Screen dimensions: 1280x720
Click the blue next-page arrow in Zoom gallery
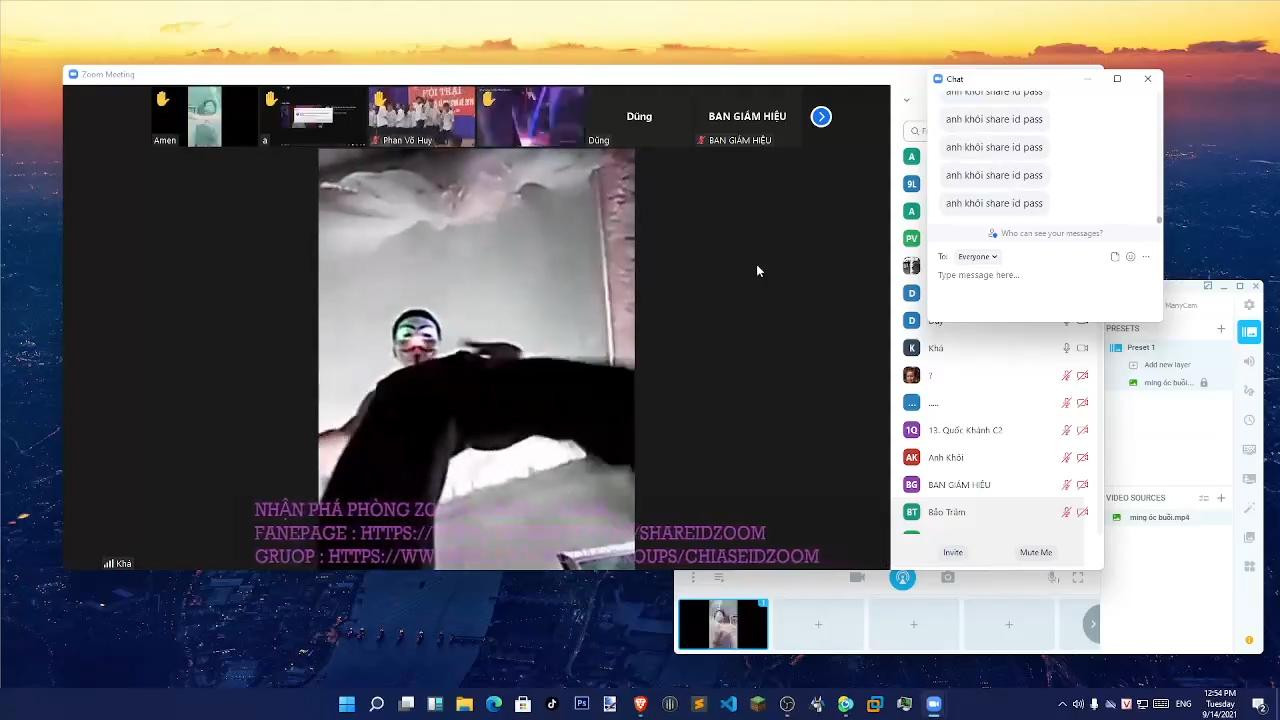click(821, 117)
